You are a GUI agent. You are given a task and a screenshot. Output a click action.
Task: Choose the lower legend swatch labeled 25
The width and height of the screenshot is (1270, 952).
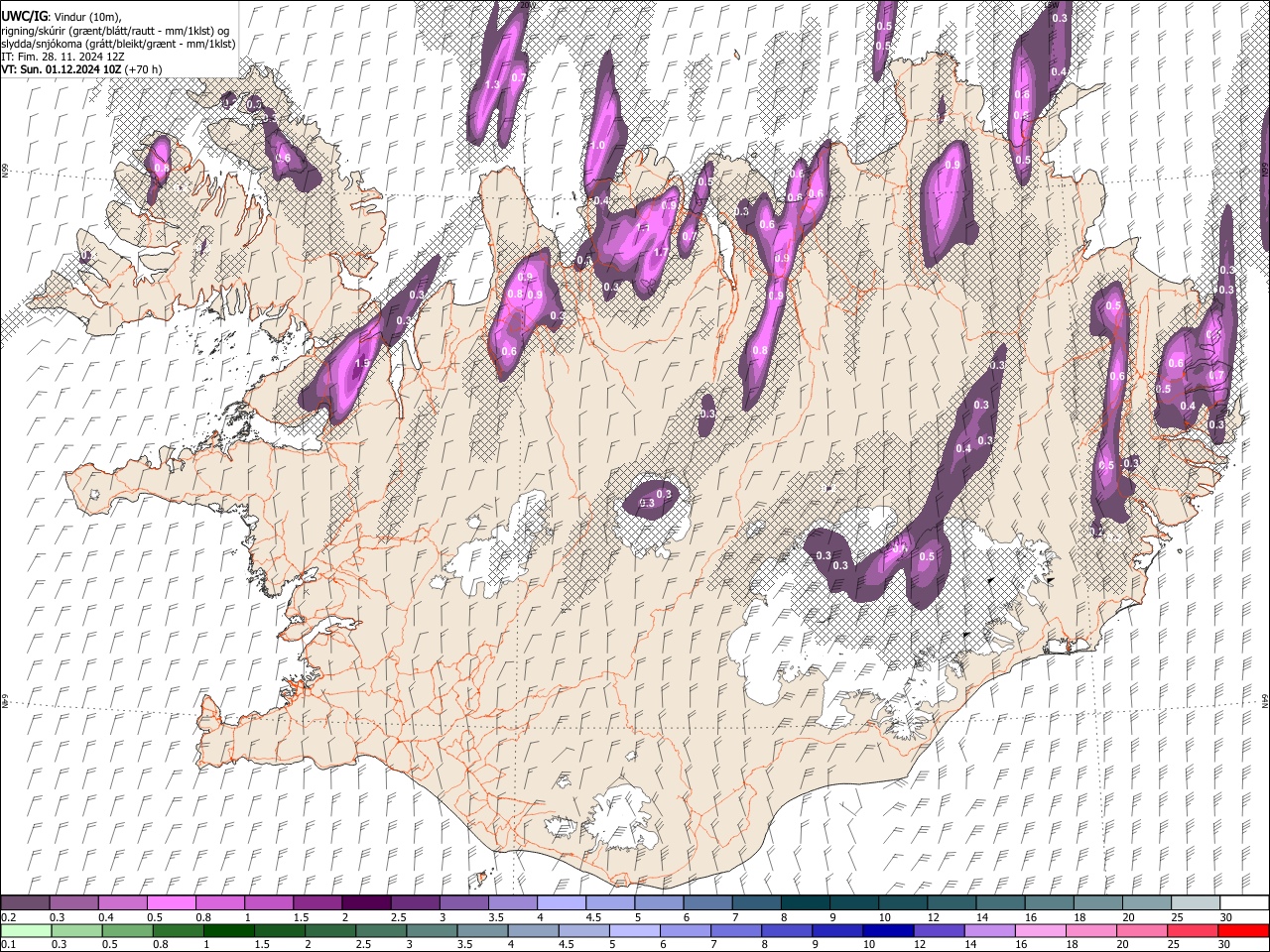1193,930
